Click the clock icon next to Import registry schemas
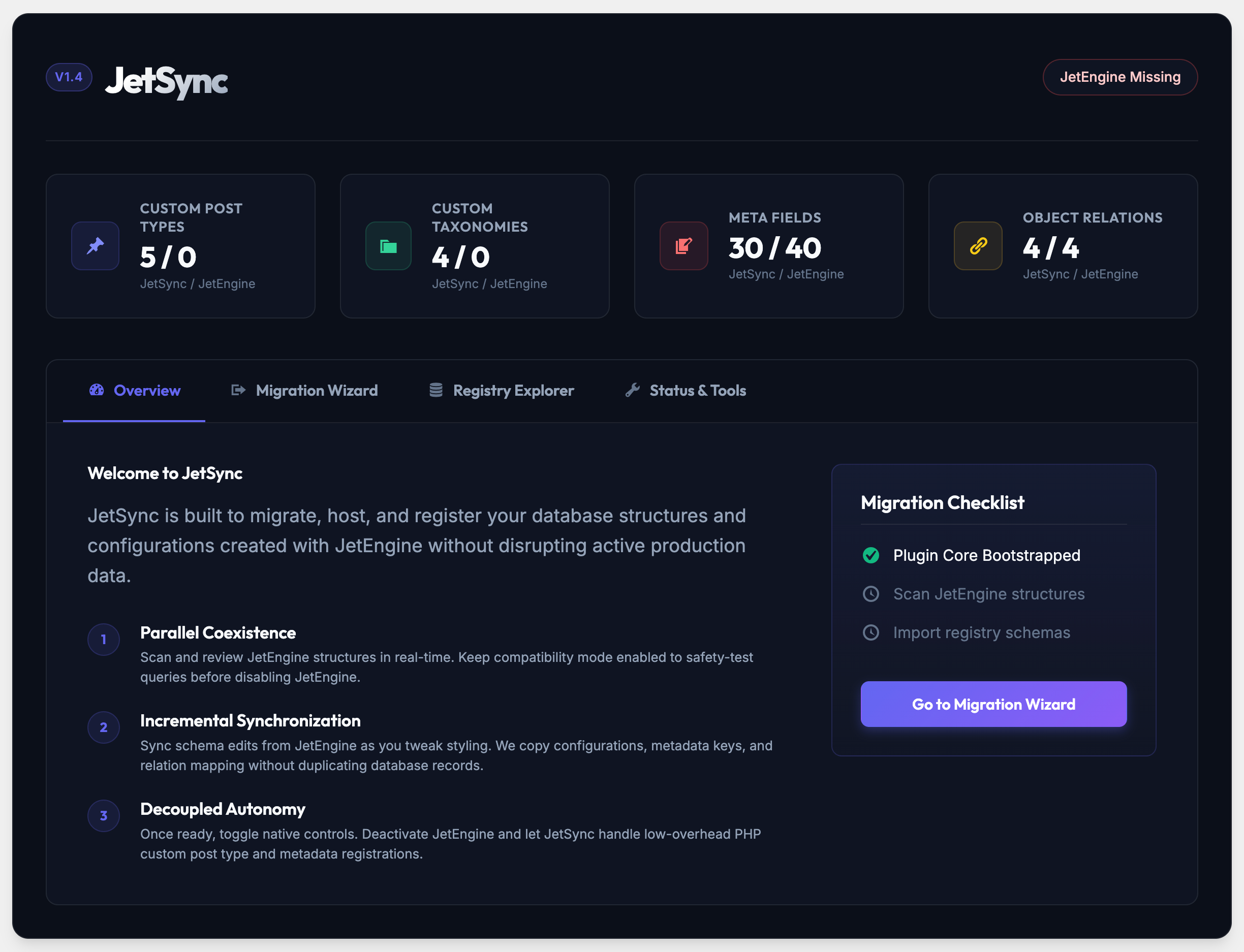Viewport: 1244px width, 952px height. (x=870, y=632)
